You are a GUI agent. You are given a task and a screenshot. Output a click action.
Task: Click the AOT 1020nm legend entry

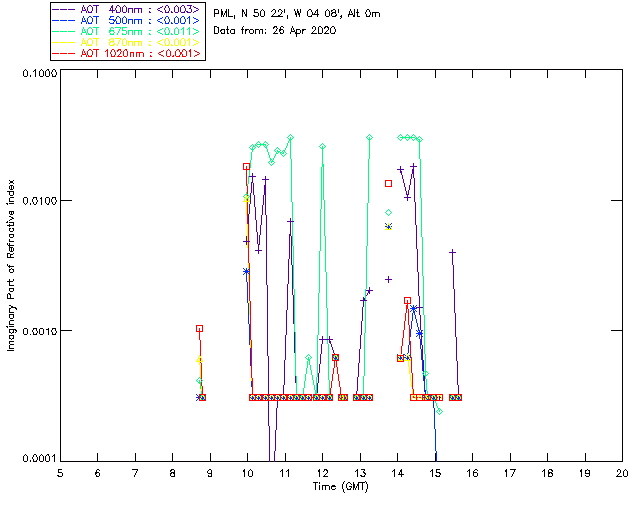[x=128, y=53]
